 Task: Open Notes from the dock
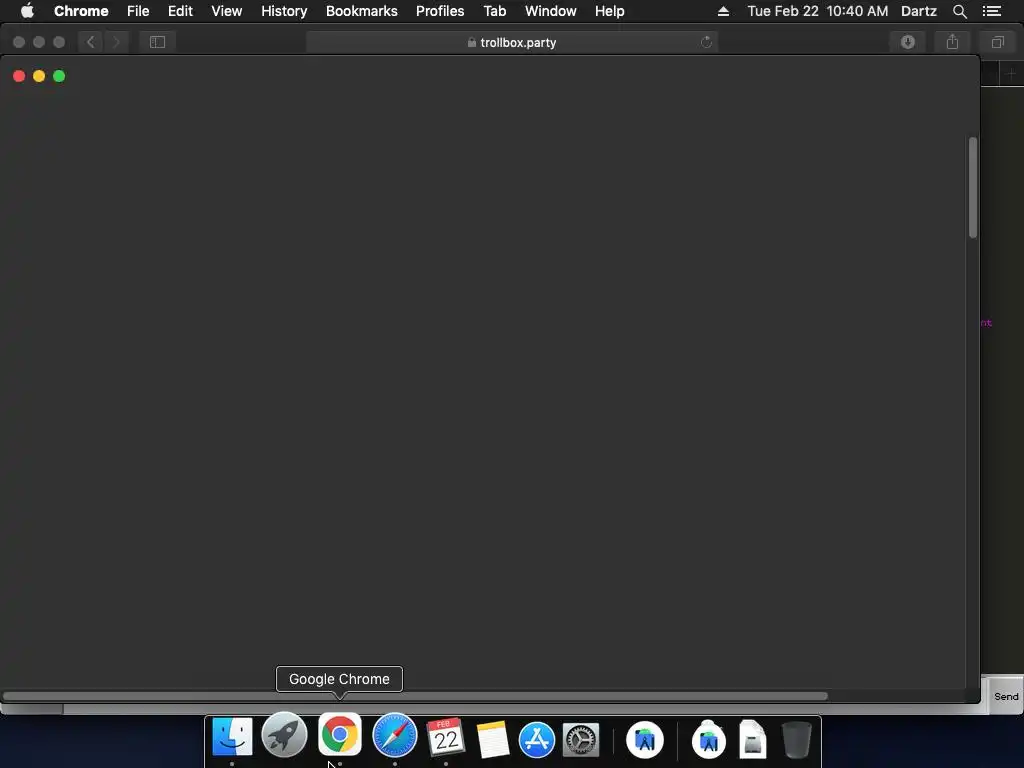pos(492,739)
